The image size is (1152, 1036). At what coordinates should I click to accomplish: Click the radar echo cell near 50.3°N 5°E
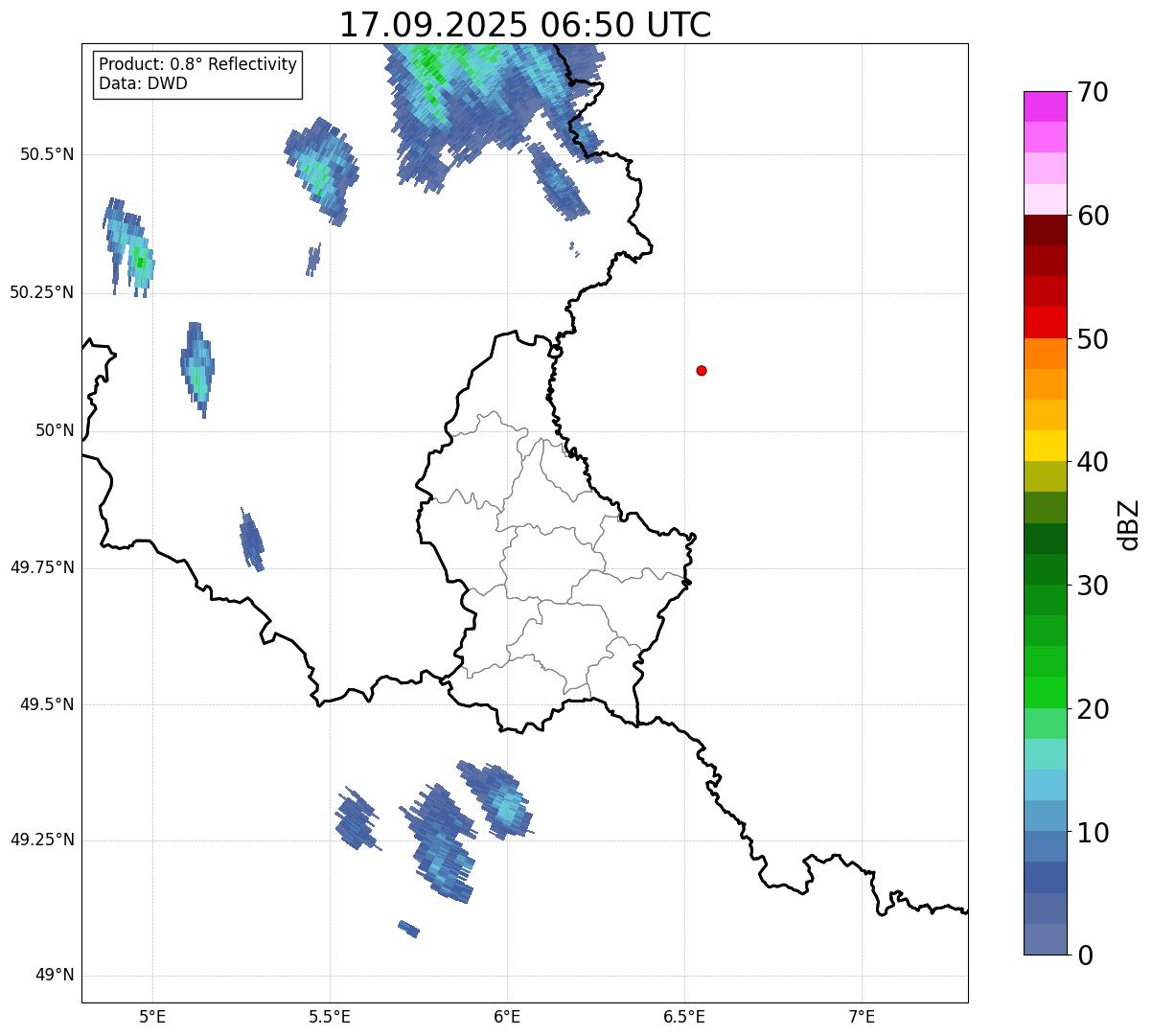point(129,247)
